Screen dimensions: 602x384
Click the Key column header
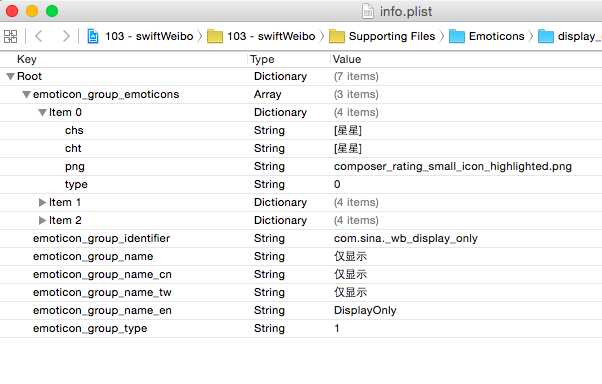click(x=27, y=59)
